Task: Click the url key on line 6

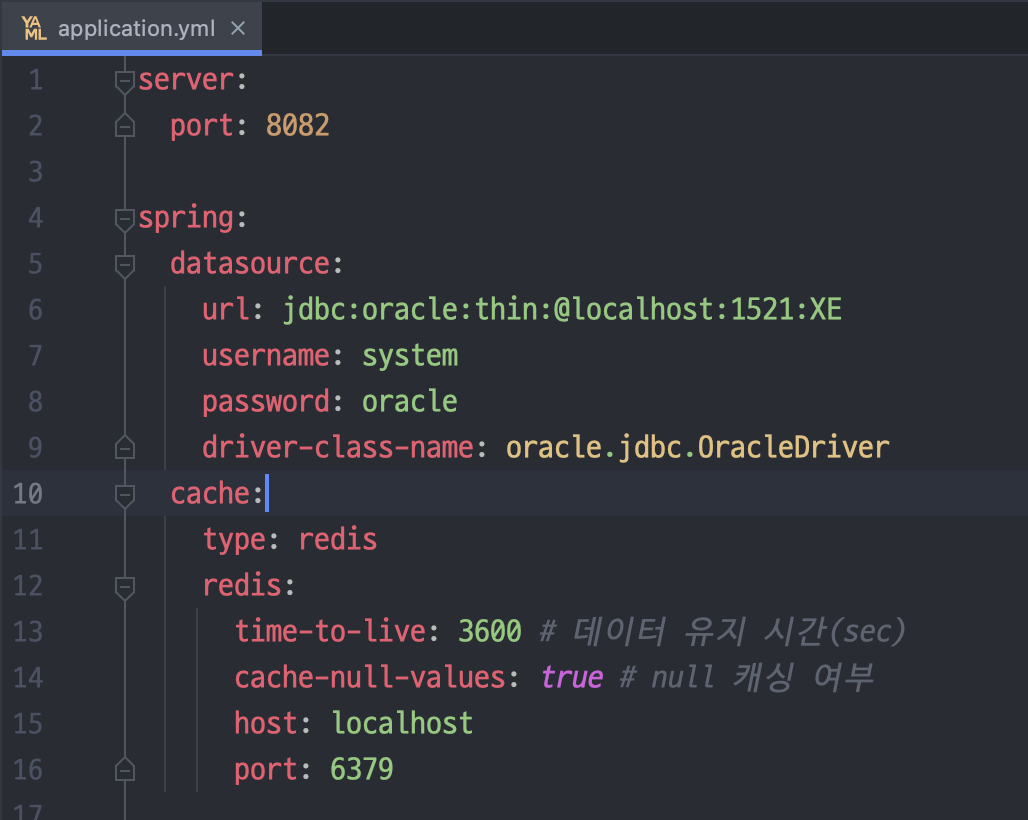Action: pyautogui.click(x=226, y=309)
